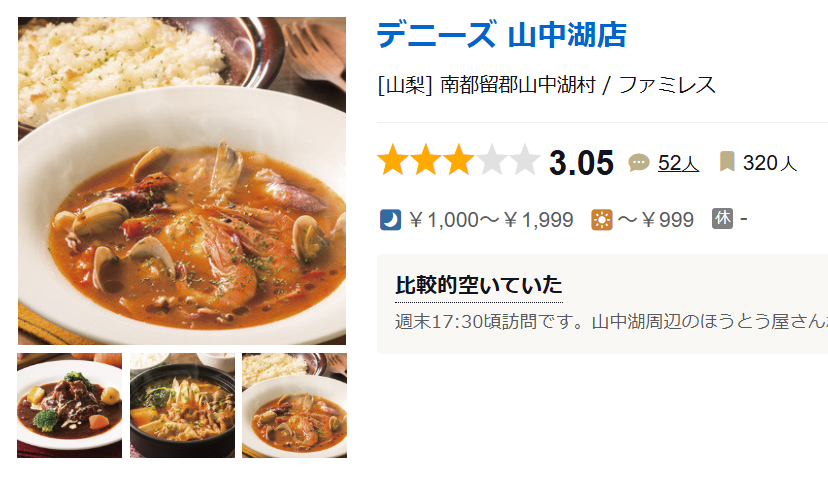
Task: Open the デニーズ 山中湖店 restaurant title link
Action: pos(502,35)
